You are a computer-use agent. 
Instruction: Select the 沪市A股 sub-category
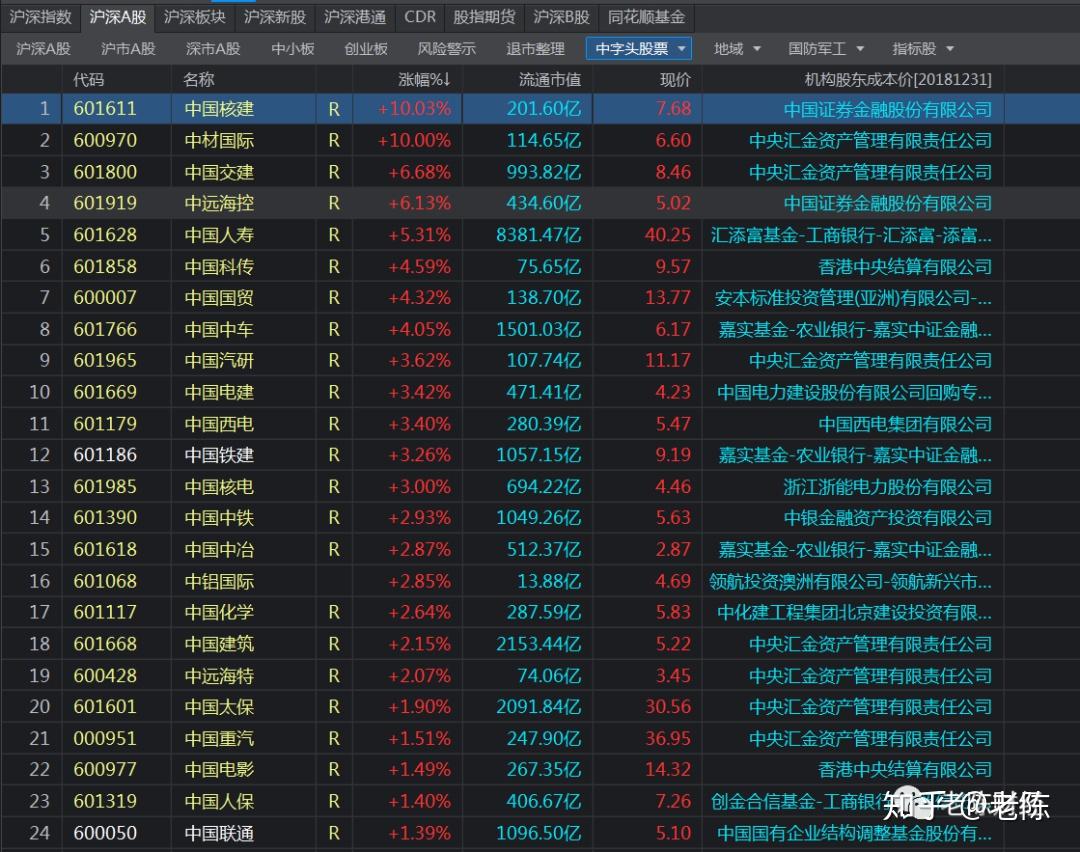[128, 49]
